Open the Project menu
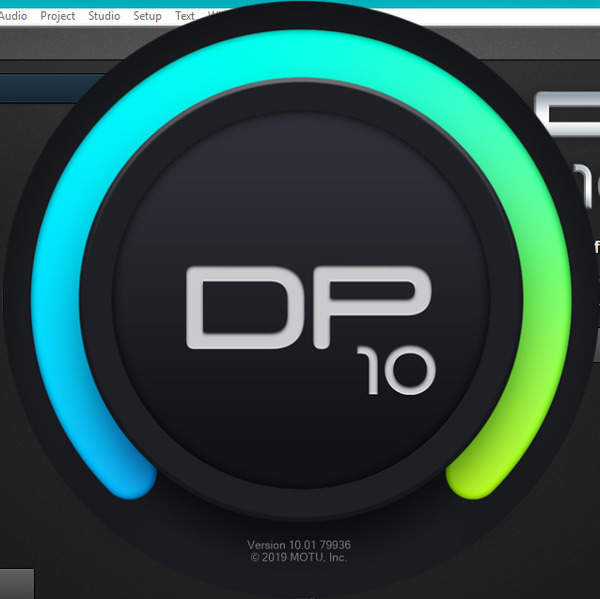Screen dimensions: 600x599 57,16
